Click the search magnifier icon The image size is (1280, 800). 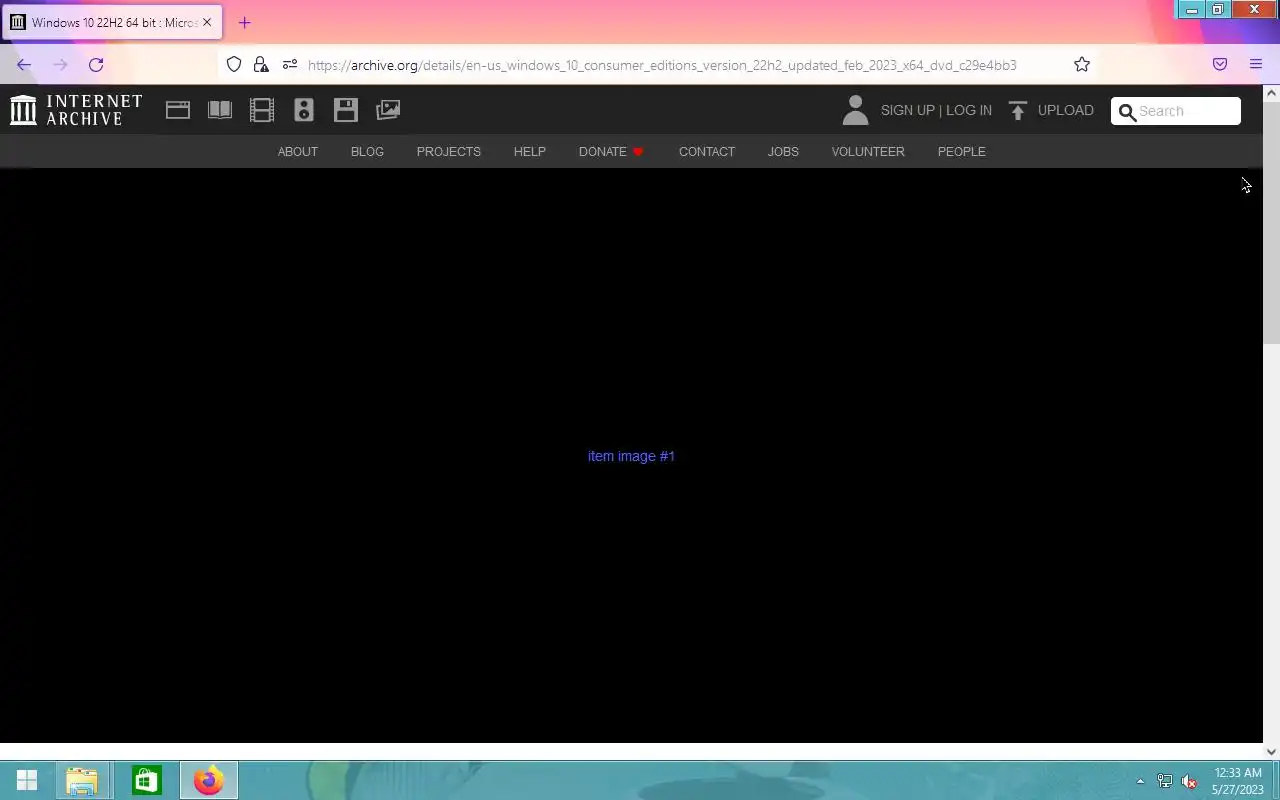1127,111
